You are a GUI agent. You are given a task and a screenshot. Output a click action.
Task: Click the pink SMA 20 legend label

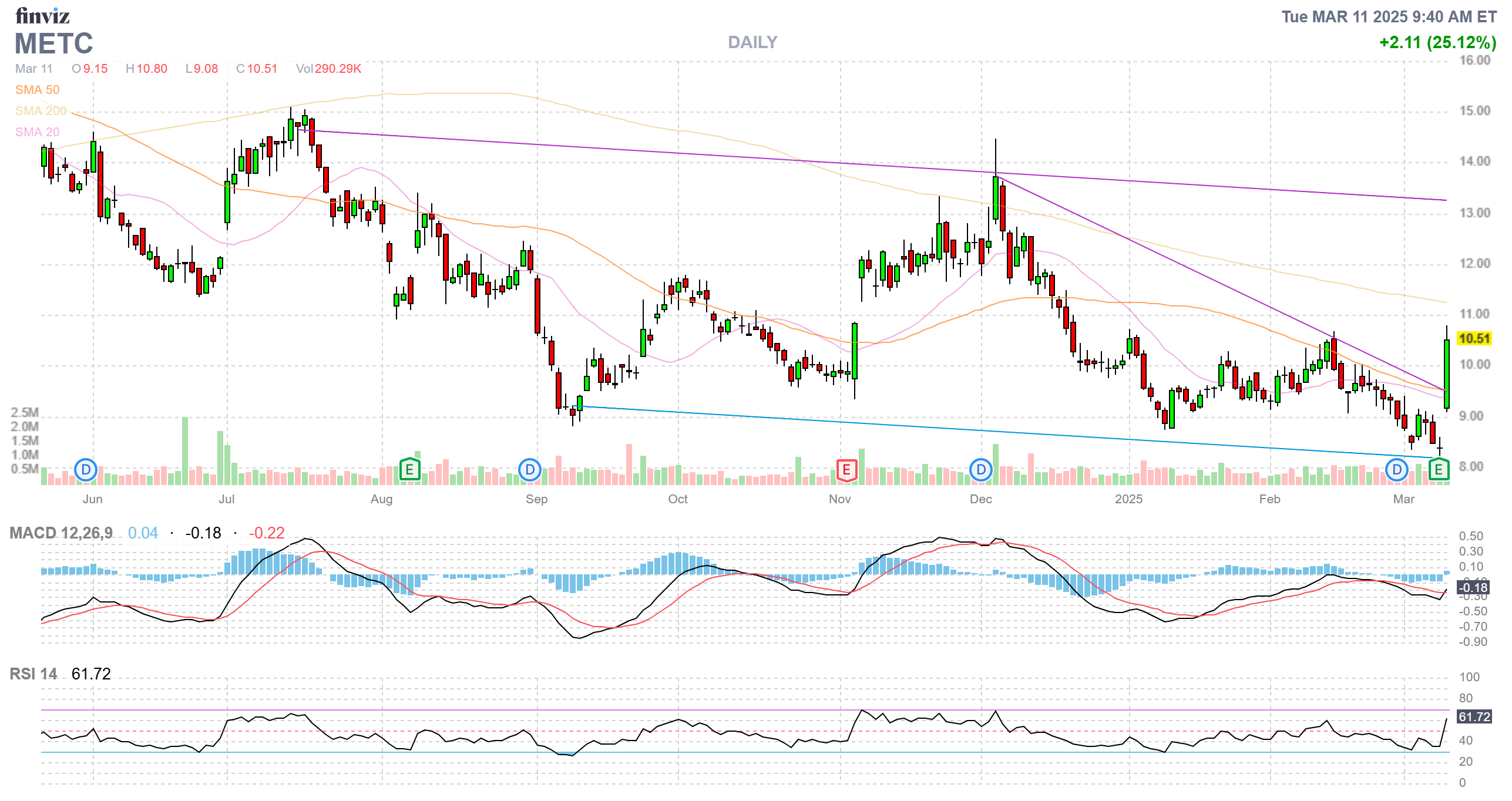tap(37, 132)
